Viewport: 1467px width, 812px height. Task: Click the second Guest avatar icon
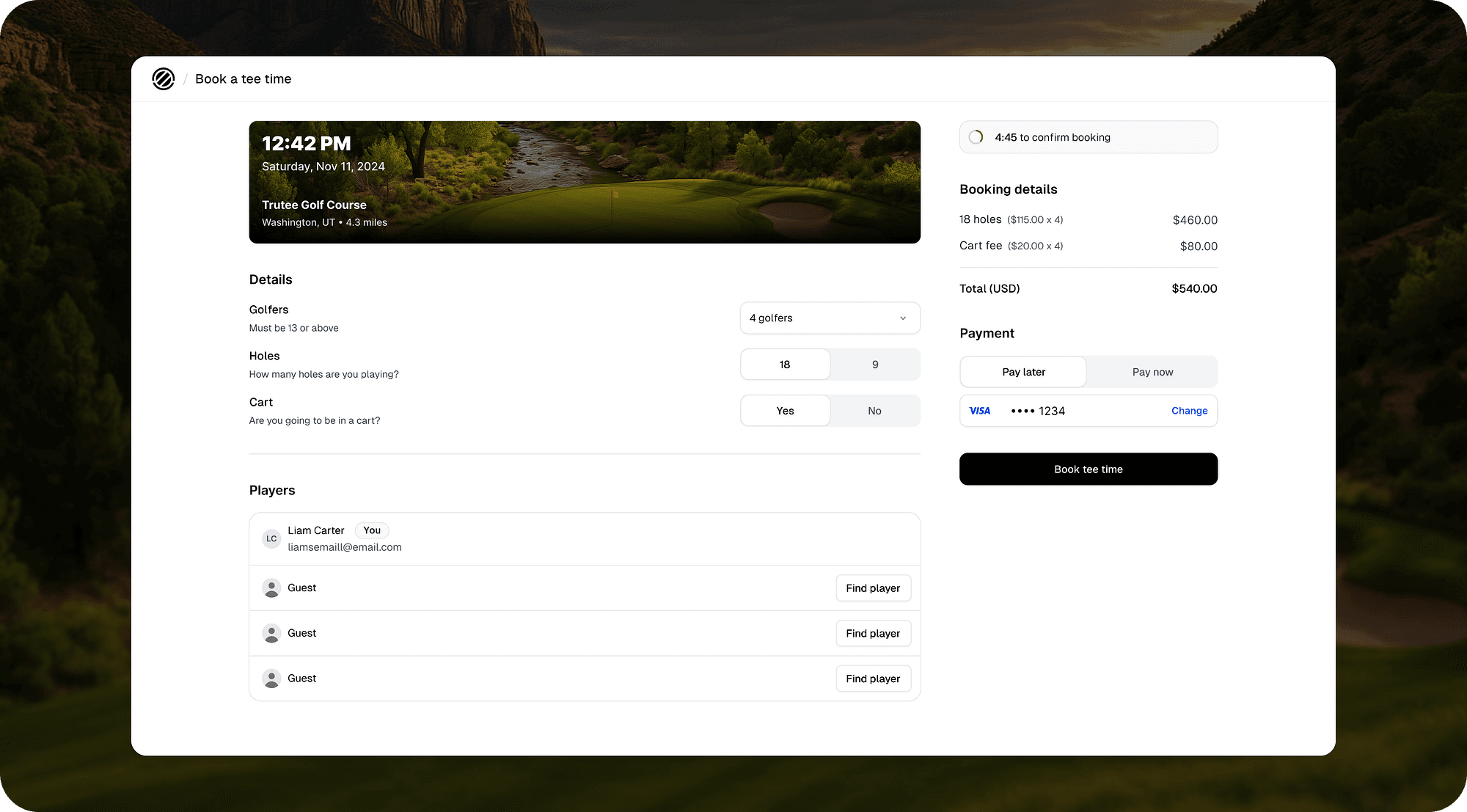[x=271, y=634]
